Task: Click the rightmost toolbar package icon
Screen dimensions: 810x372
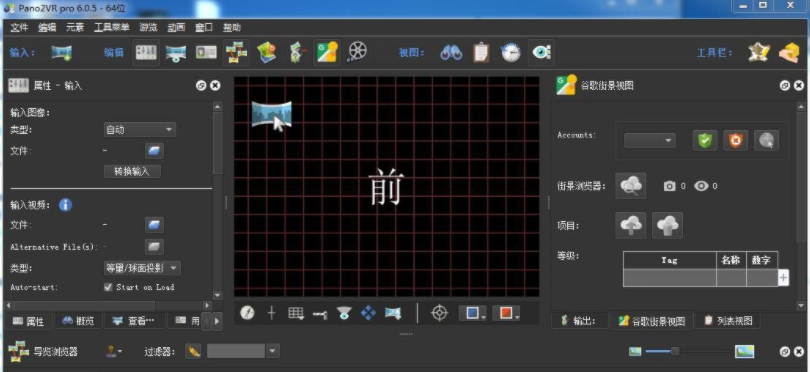Action: click(x=789, y=53)
